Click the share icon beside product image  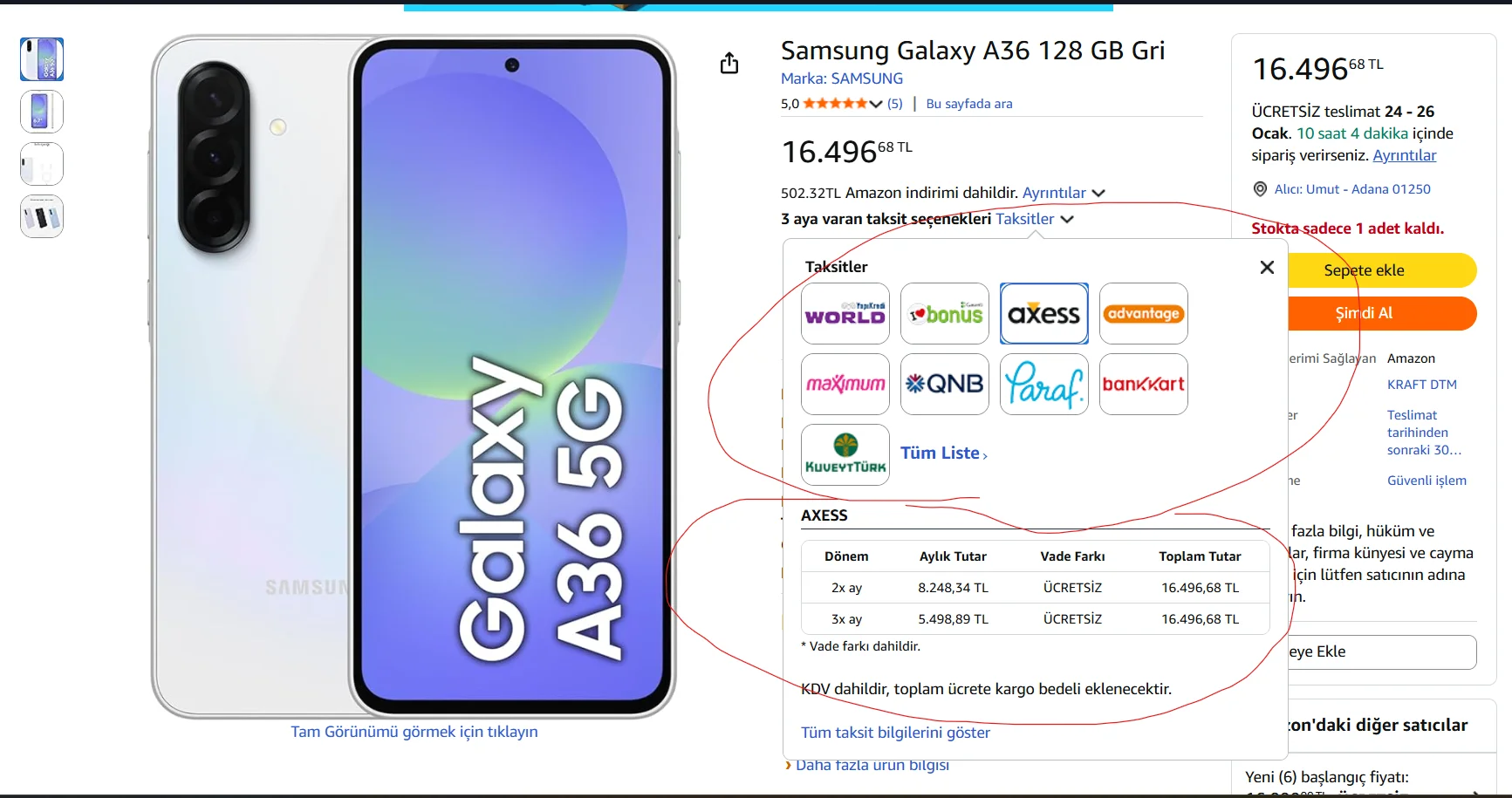(729, 63)
